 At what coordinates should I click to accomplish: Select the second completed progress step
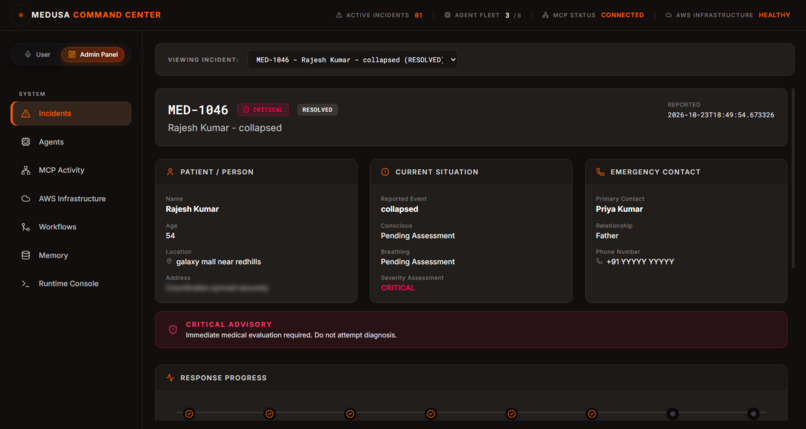(x=269, y=414)
